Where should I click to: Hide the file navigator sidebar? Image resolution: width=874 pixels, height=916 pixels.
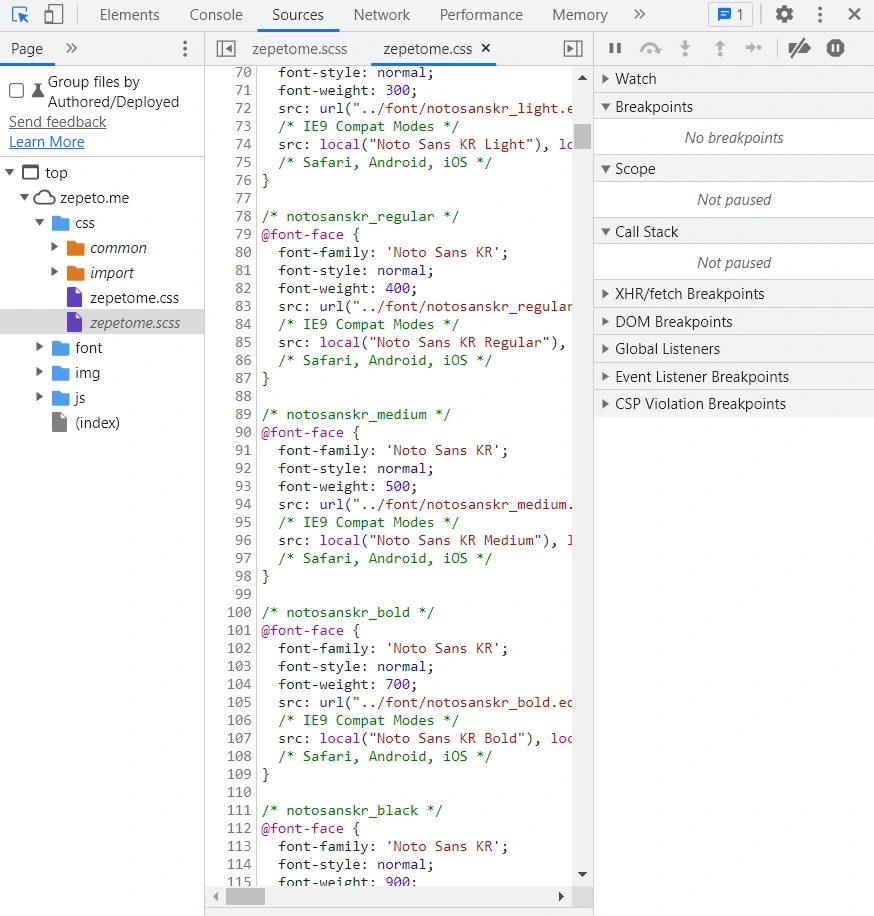pos(226,48)
